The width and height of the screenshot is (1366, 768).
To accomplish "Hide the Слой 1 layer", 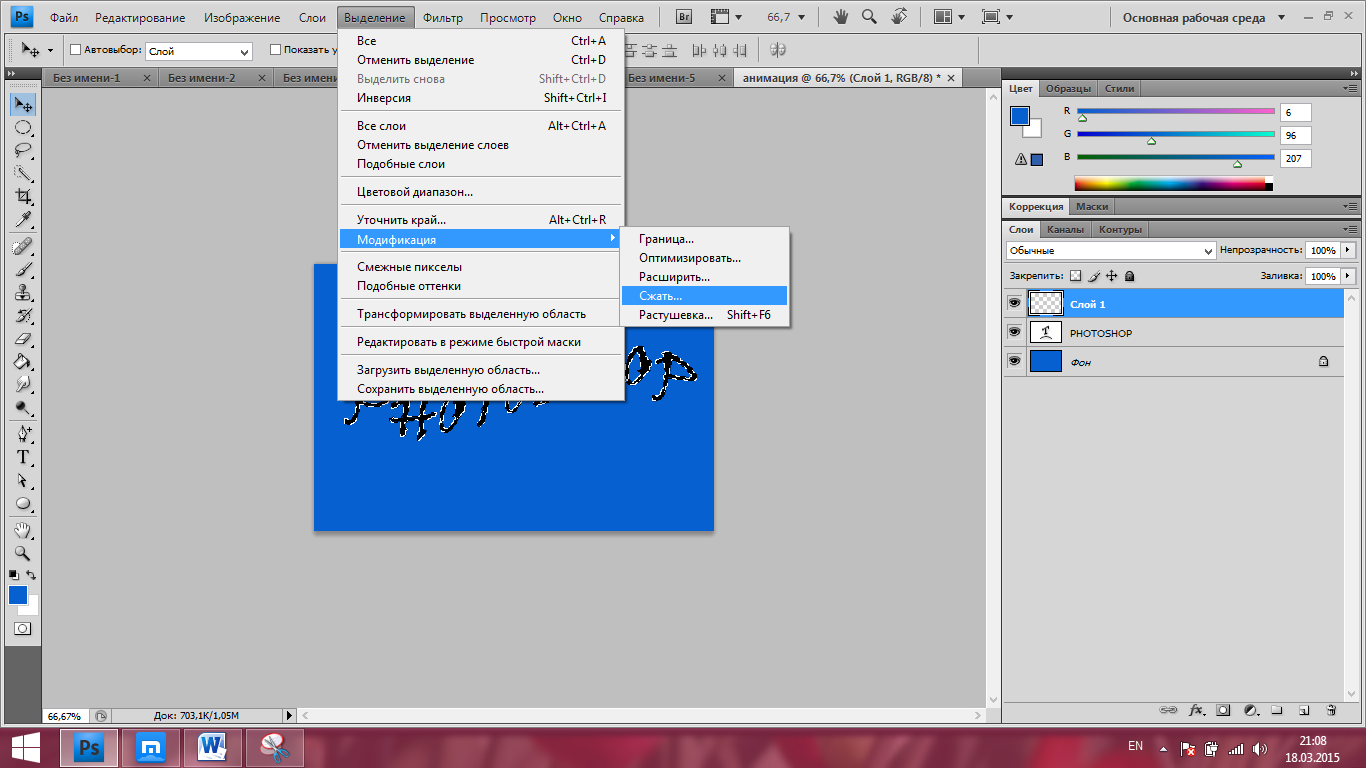I will 1015,303.
